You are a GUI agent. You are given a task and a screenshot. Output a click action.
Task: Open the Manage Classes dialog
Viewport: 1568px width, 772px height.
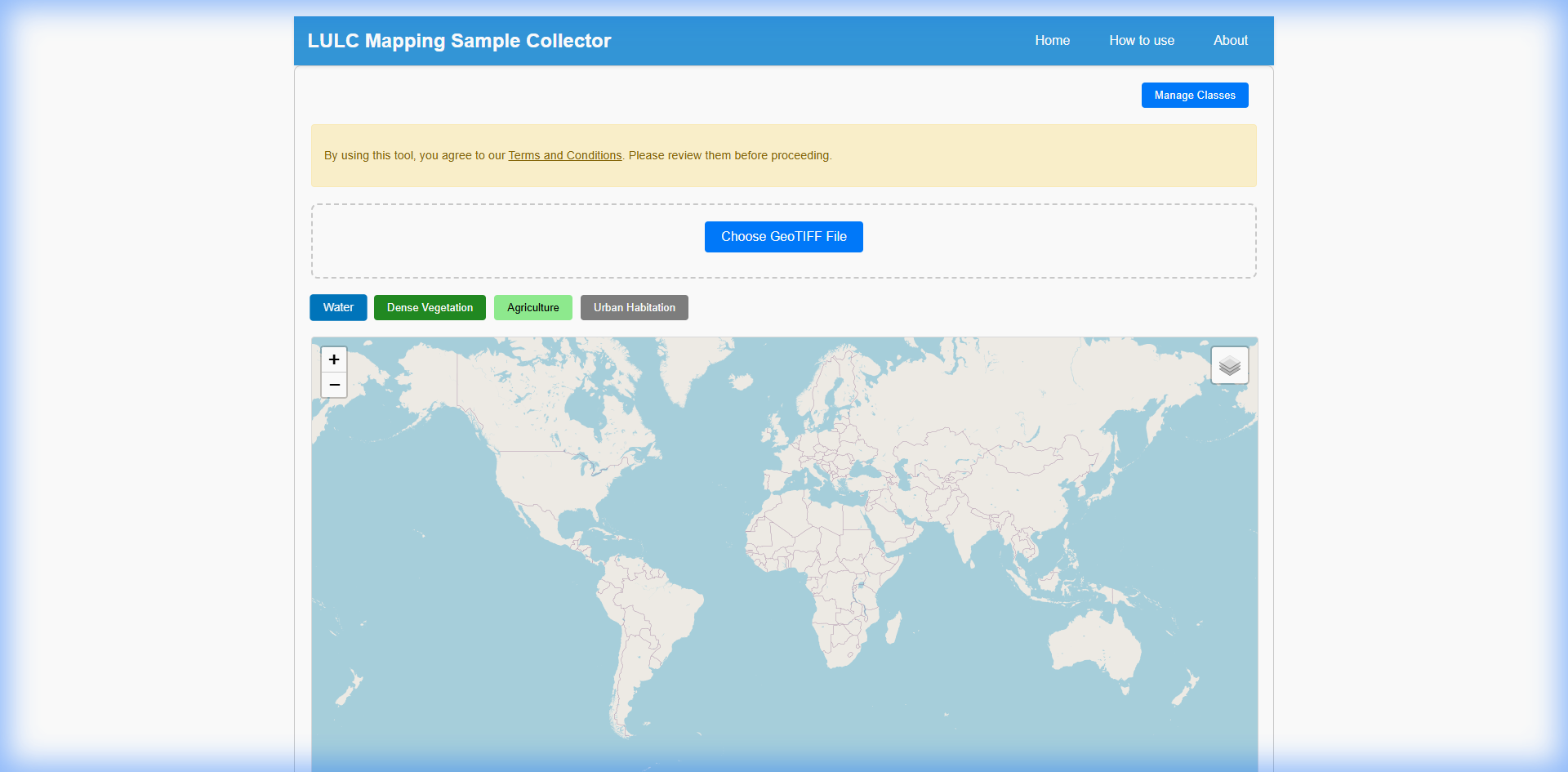(1194, 96)
